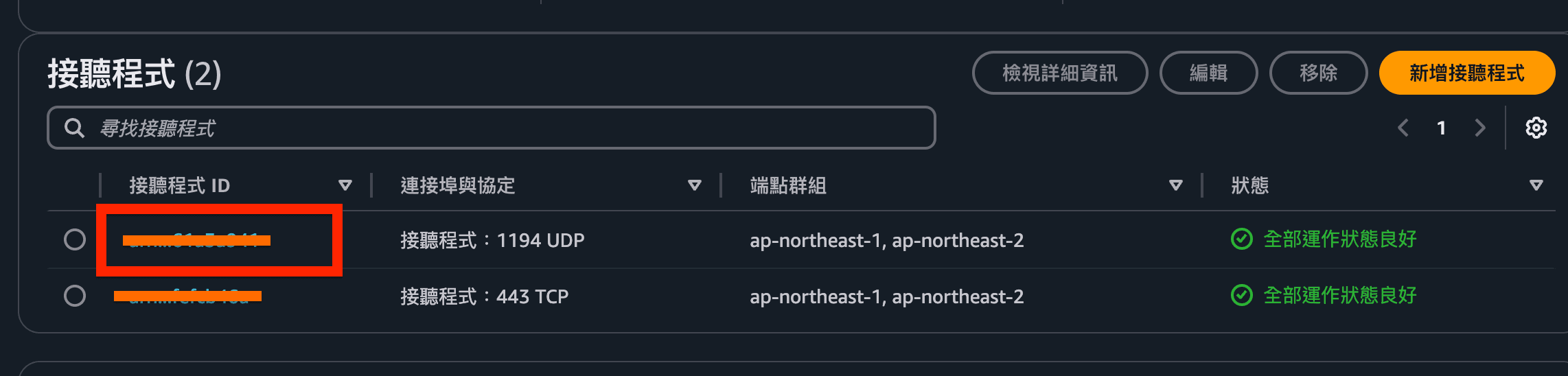The width and height of the screenshot is (1568, 376).
Task: Click the search magnifier icon
Action: point(74,128)
